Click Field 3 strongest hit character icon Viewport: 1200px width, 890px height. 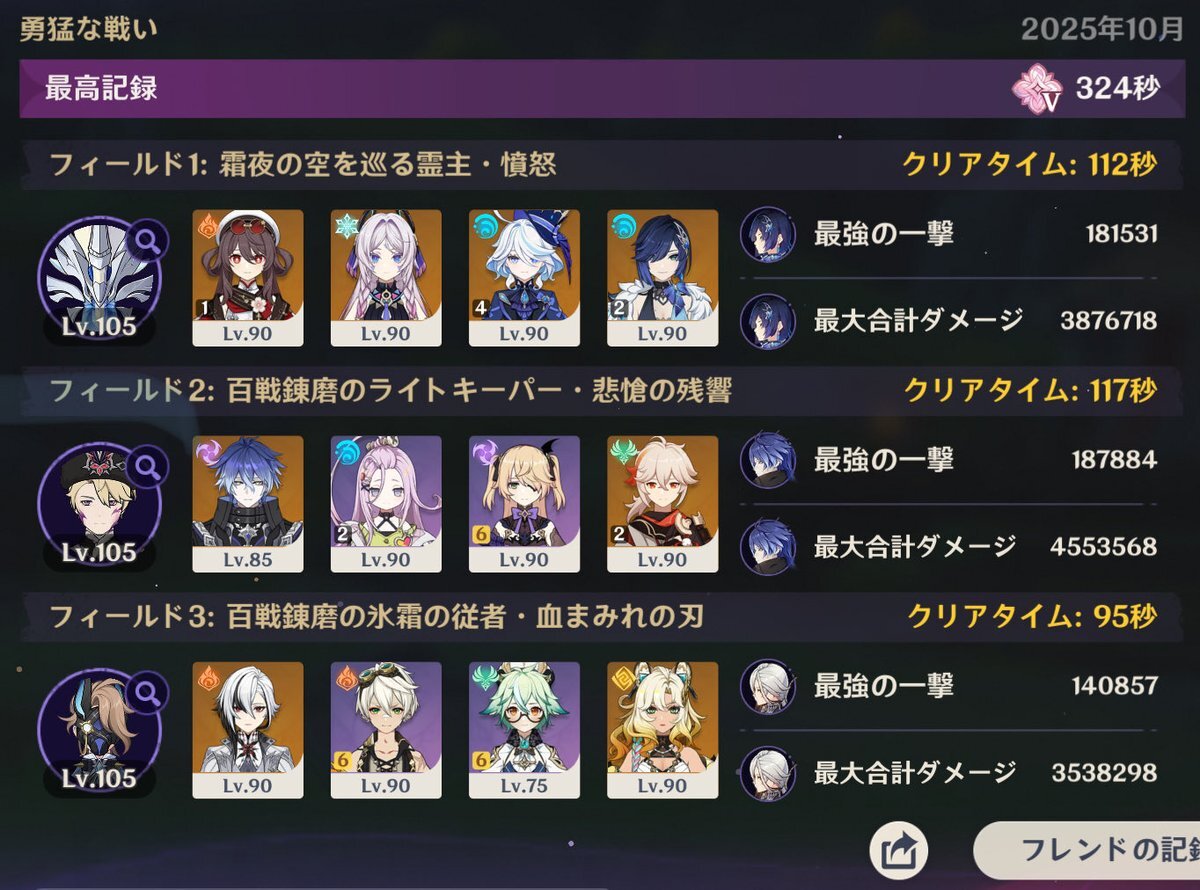tap(768, 686)
